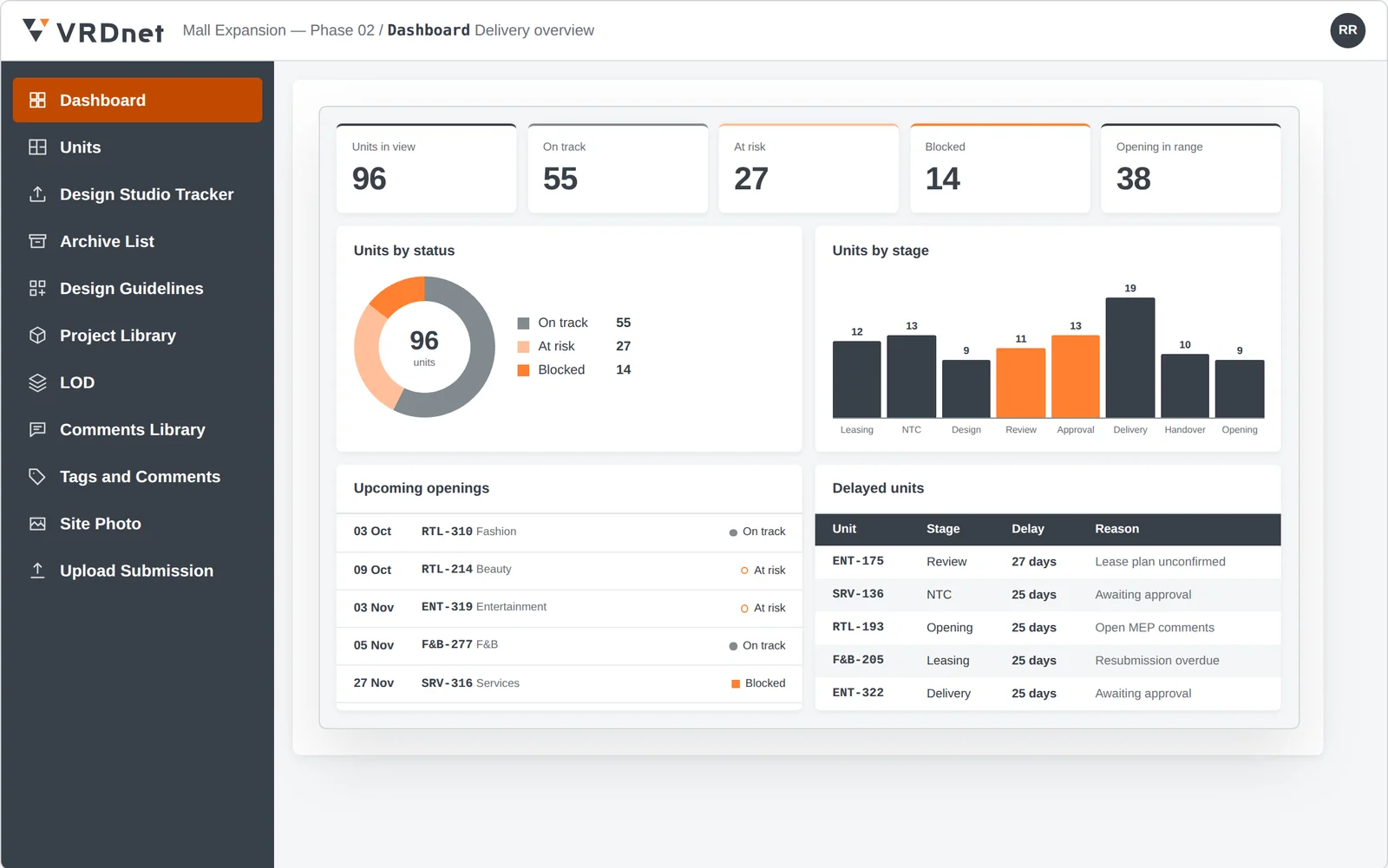Click the LOD layers icon
Image resolution: width=1388 pixels, height=868 pixels.
[x=37, y=382]
